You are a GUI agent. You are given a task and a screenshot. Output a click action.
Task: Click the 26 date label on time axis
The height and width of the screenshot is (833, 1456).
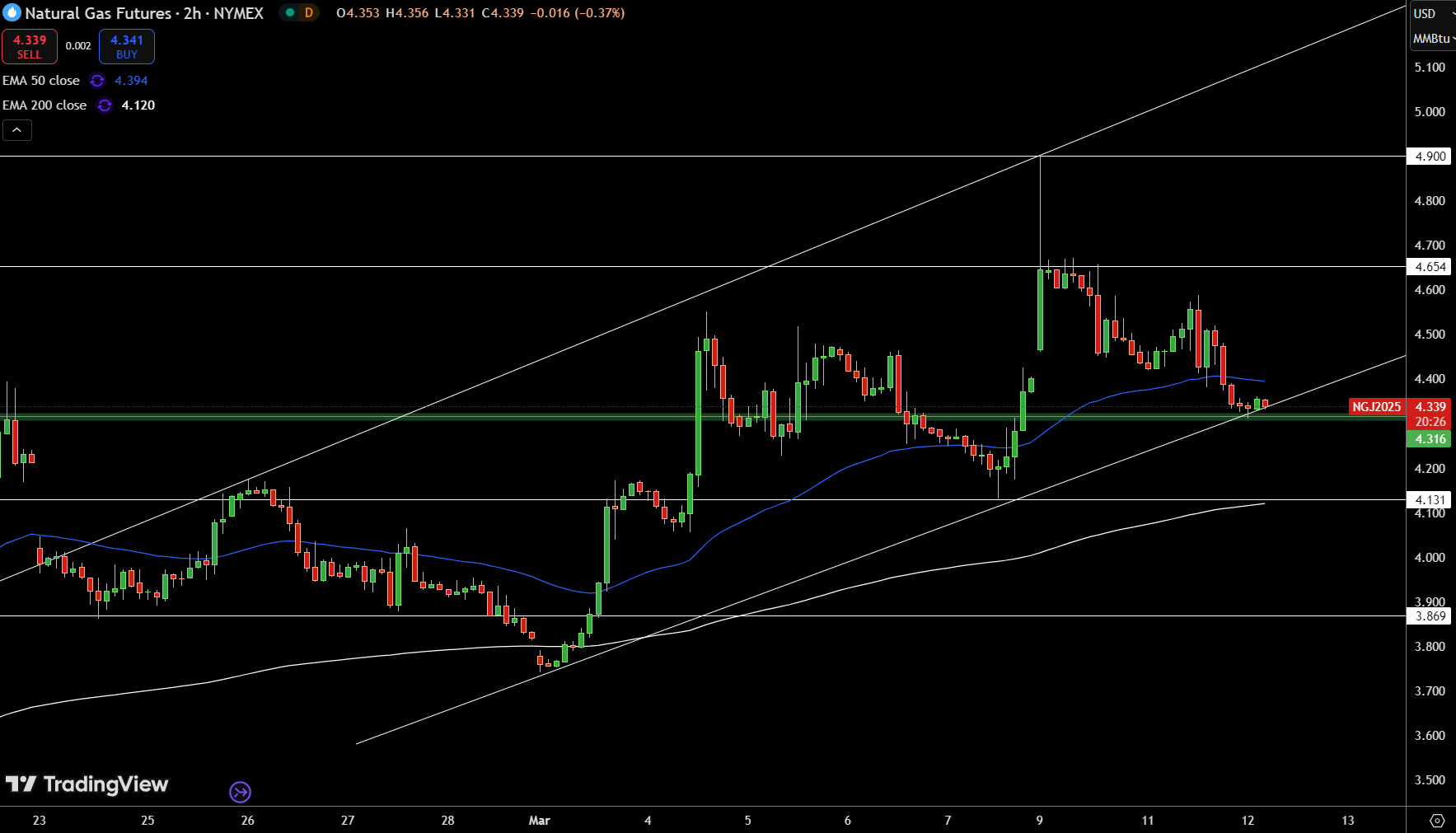pos(248,821)
